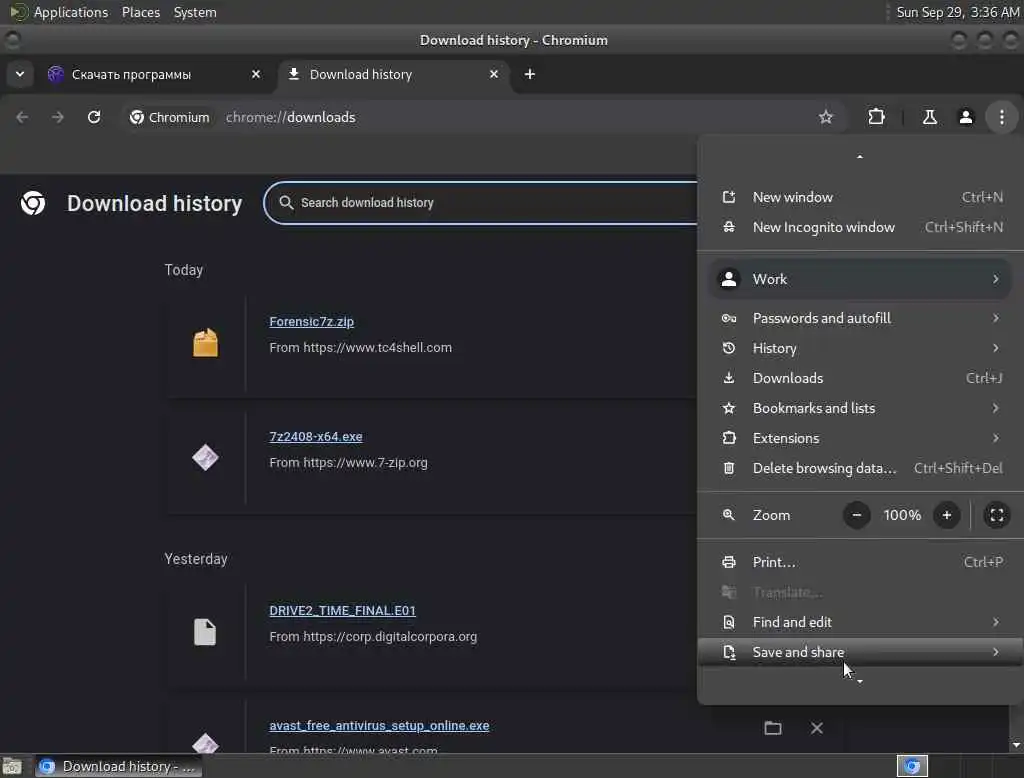Select New window menu item

(x=861, y=197)
